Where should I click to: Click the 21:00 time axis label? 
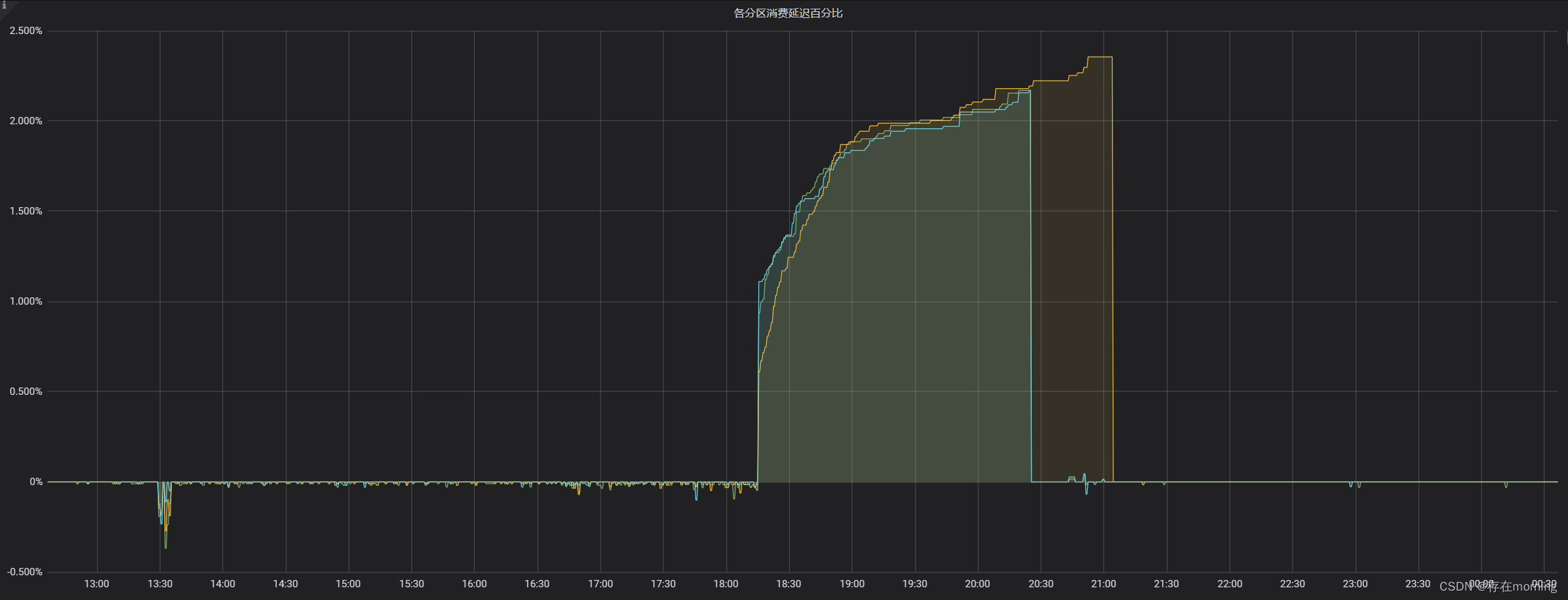[1104, 584]
